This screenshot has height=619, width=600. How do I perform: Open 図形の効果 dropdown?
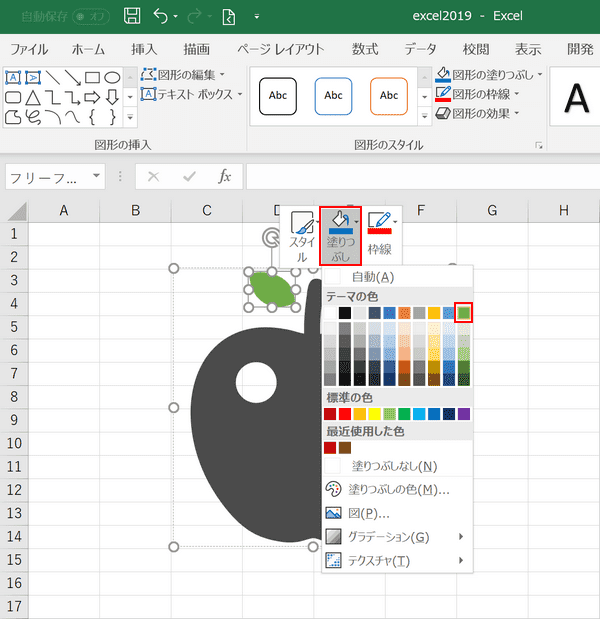click(x=478, y=114)
